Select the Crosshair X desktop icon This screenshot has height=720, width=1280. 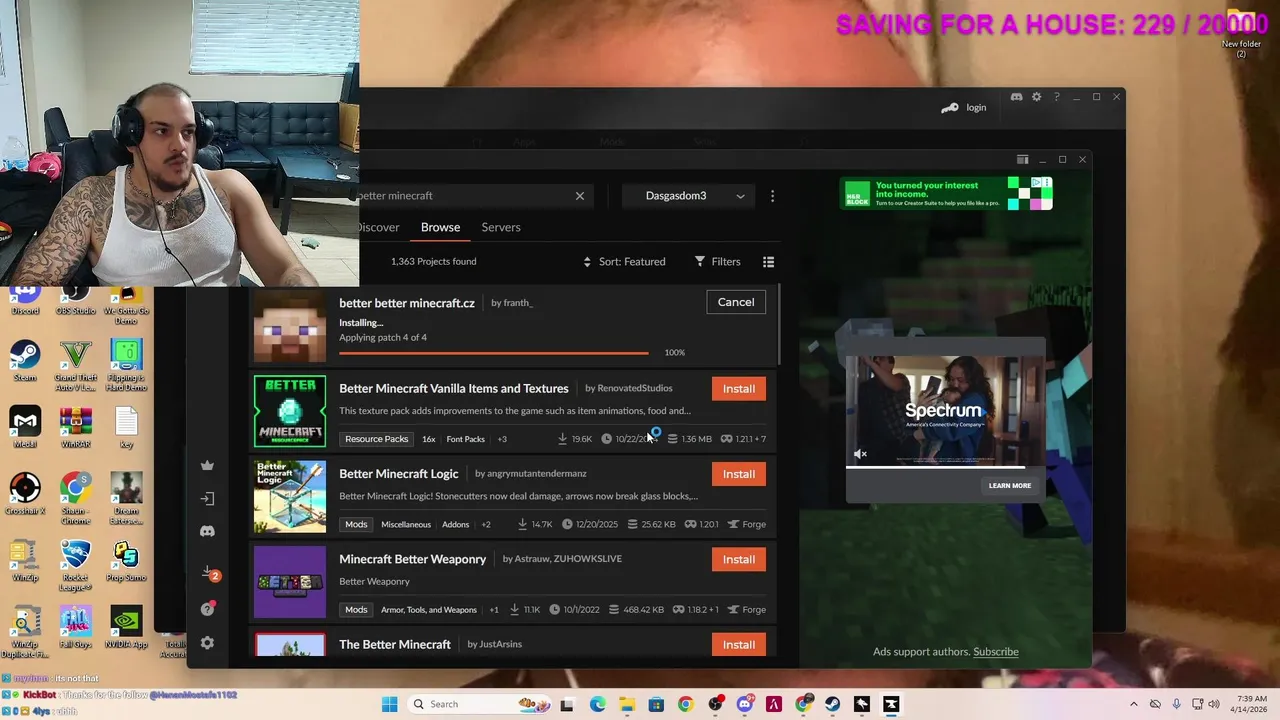(x=25, y=495)
